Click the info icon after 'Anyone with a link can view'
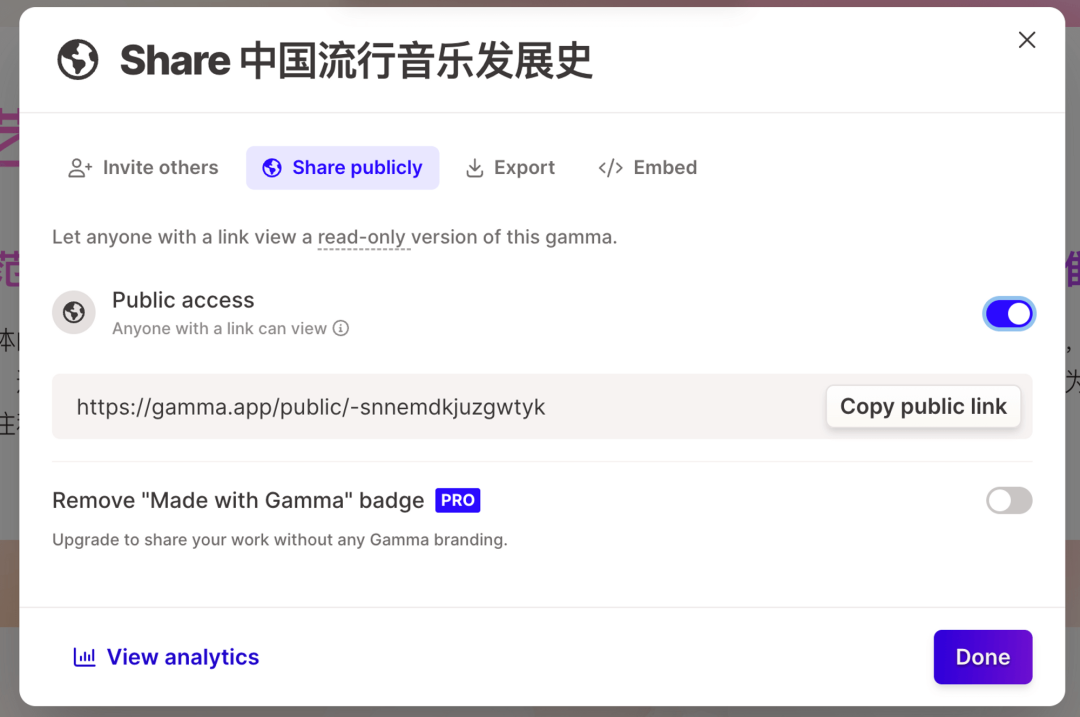This screenshot has height=717, width=1080. [341, 329]
